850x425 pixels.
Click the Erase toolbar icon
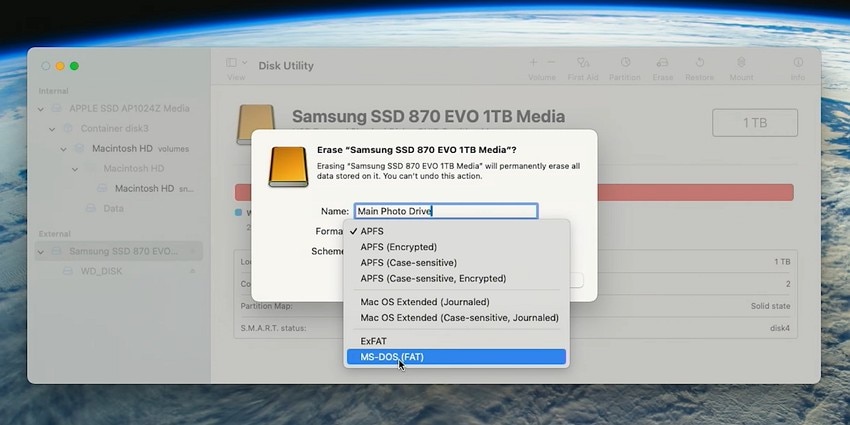[x=662, y=63]
